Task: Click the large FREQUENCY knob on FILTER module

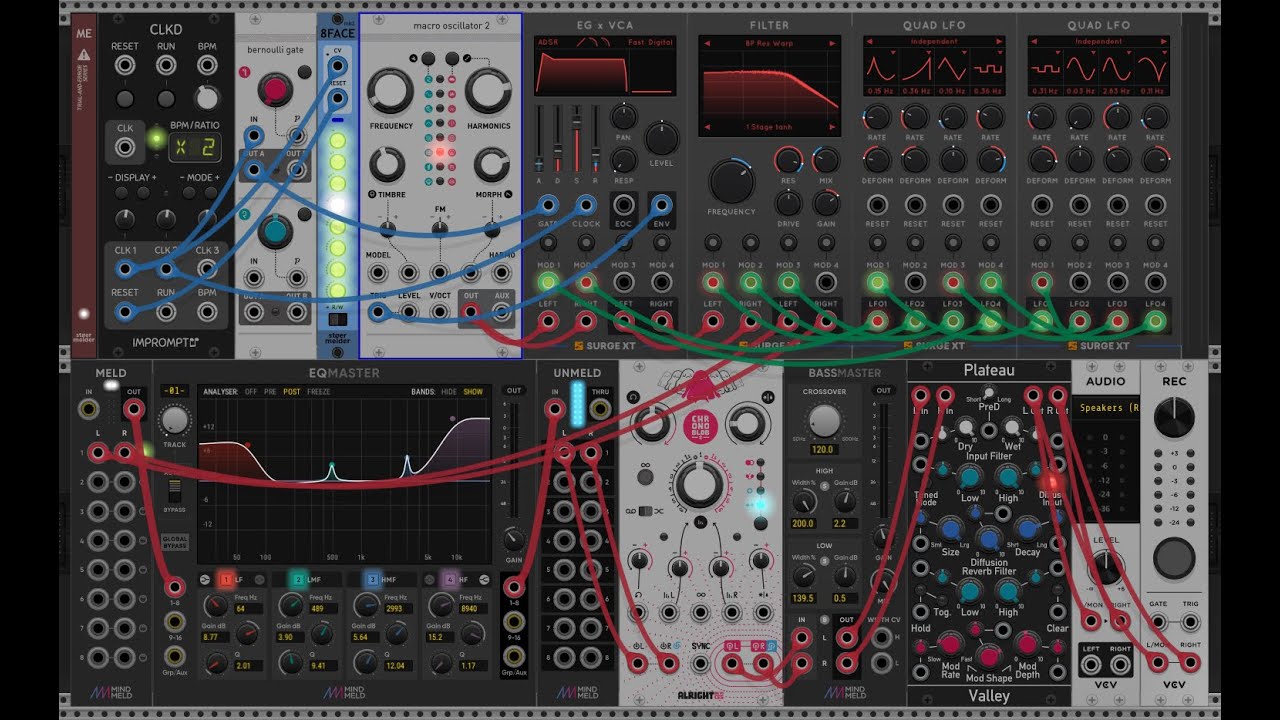Action: click(732, 181)
